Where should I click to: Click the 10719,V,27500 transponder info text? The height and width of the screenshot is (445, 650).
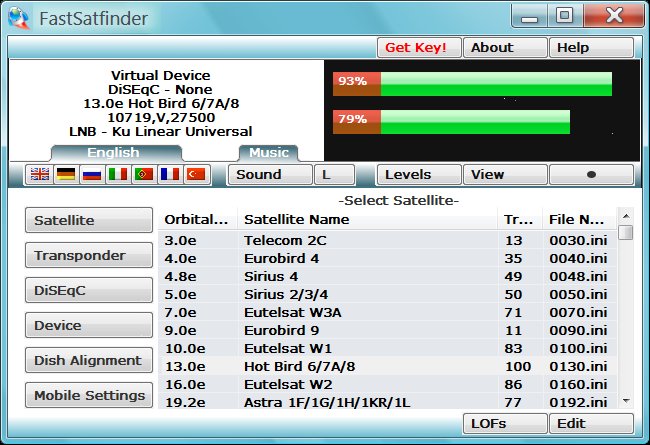161,117
